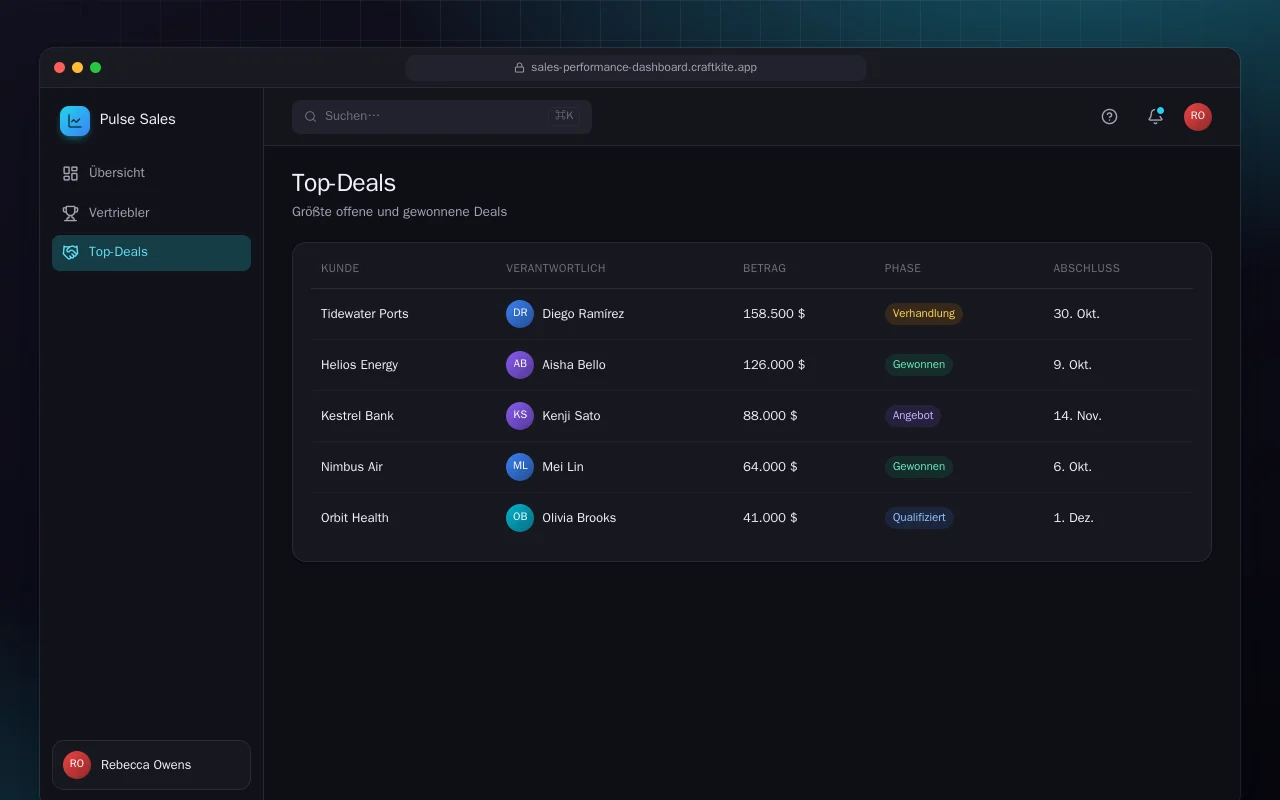Click the DR avatar for Diego Ramírez
This screenshot has width=1280, height=800.
(520, 314)
